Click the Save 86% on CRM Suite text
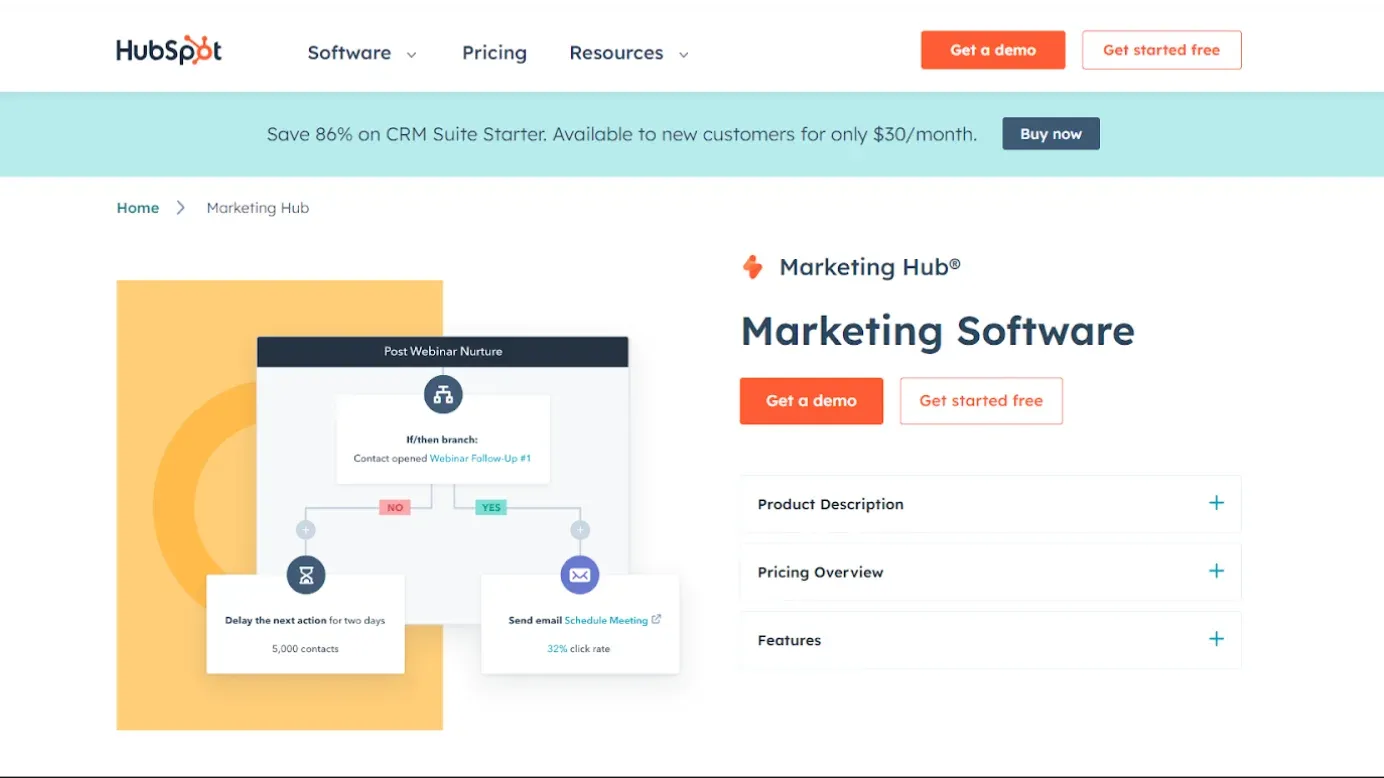 622,134
